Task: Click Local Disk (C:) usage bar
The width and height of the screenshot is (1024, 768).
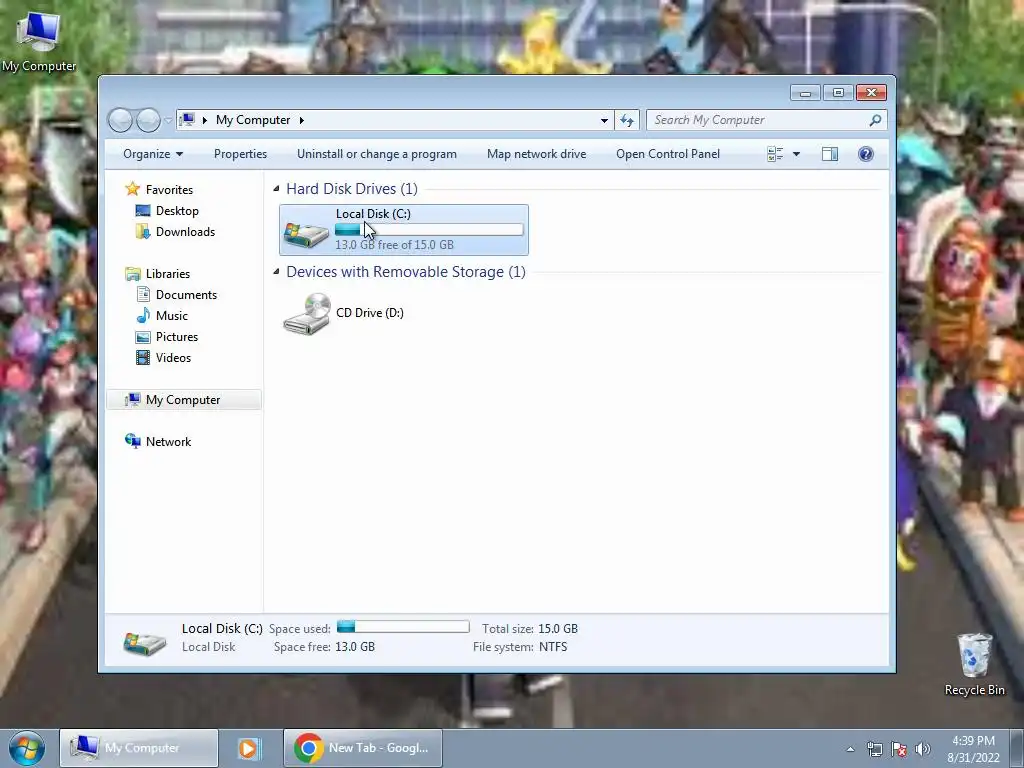Action: tap(429, 230)
